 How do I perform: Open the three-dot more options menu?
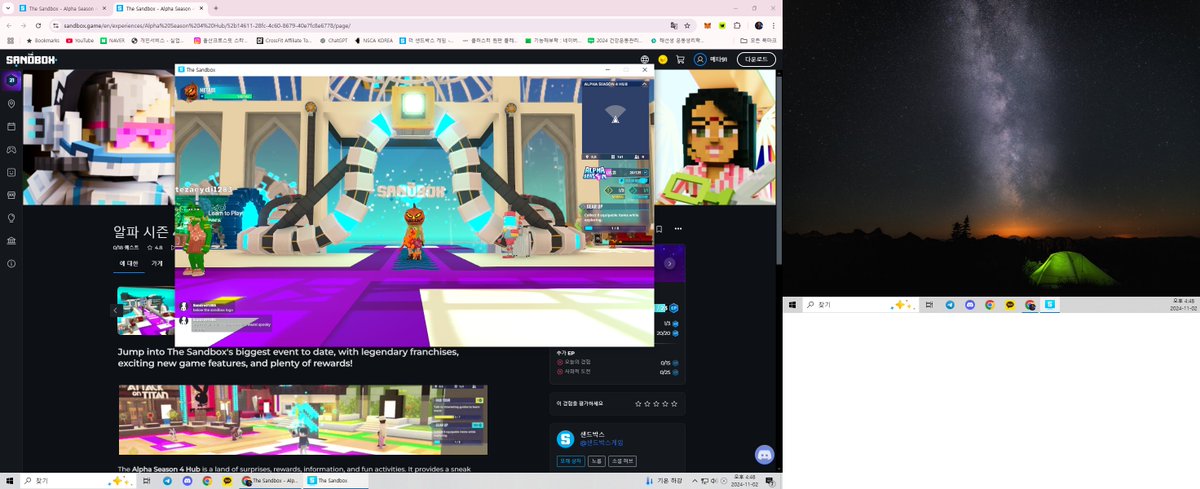(x=677, y=228)
